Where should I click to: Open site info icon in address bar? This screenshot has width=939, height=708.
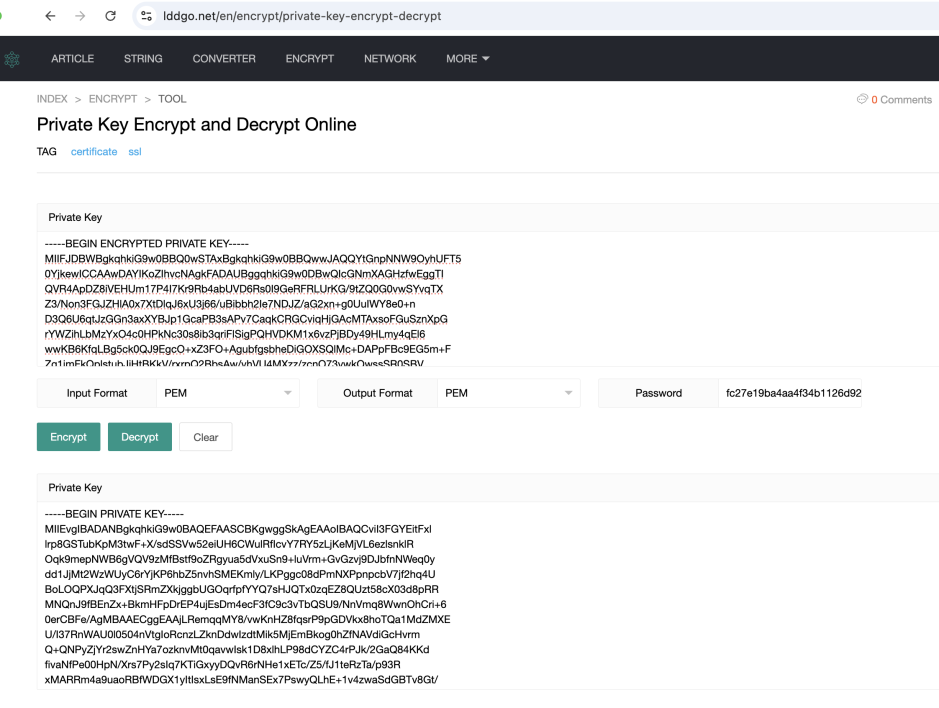147,16
